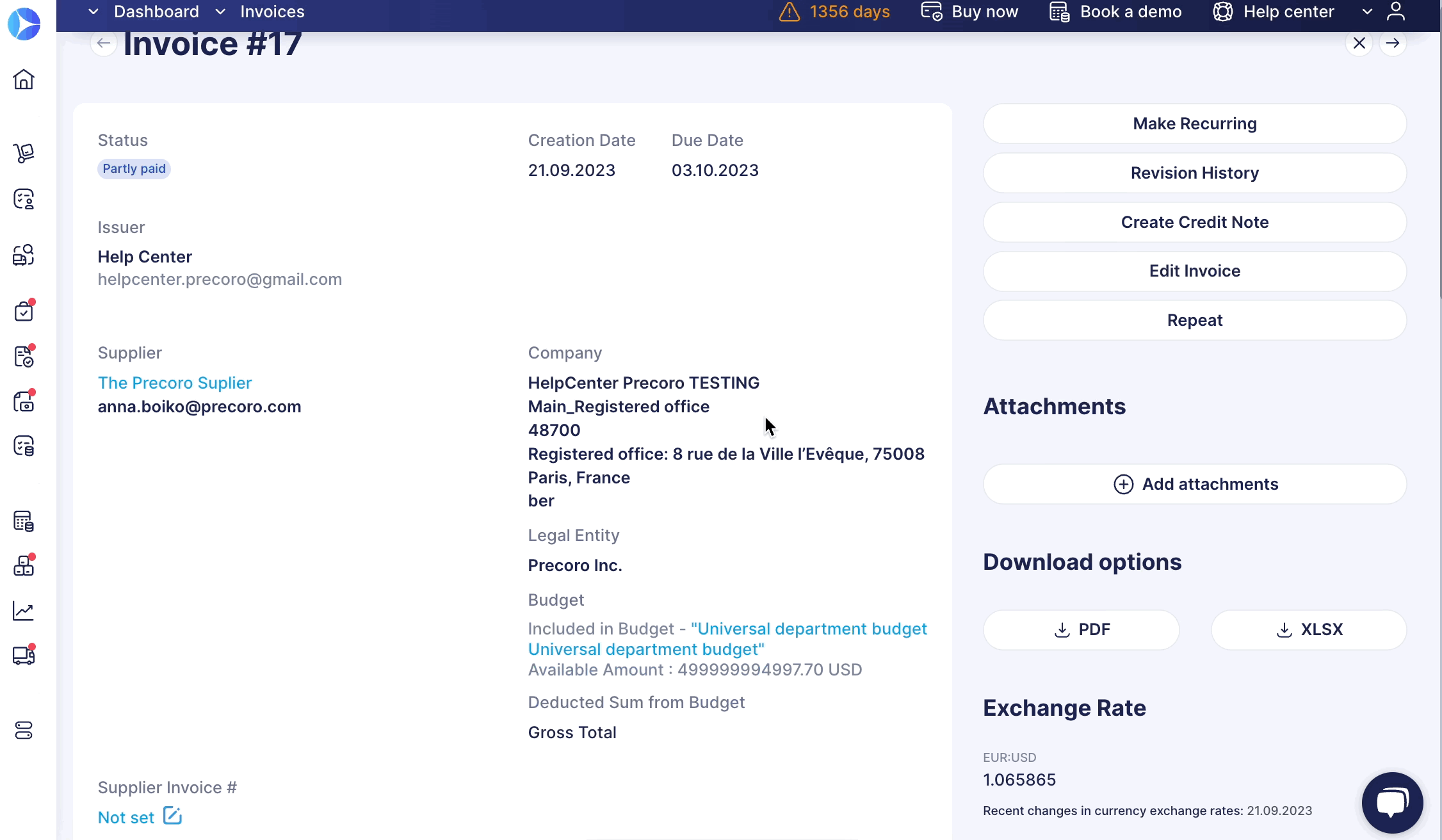Screen dimensions: 1442x840
Task: Click the creation date 21.09.2023
Action: [571, 170]
